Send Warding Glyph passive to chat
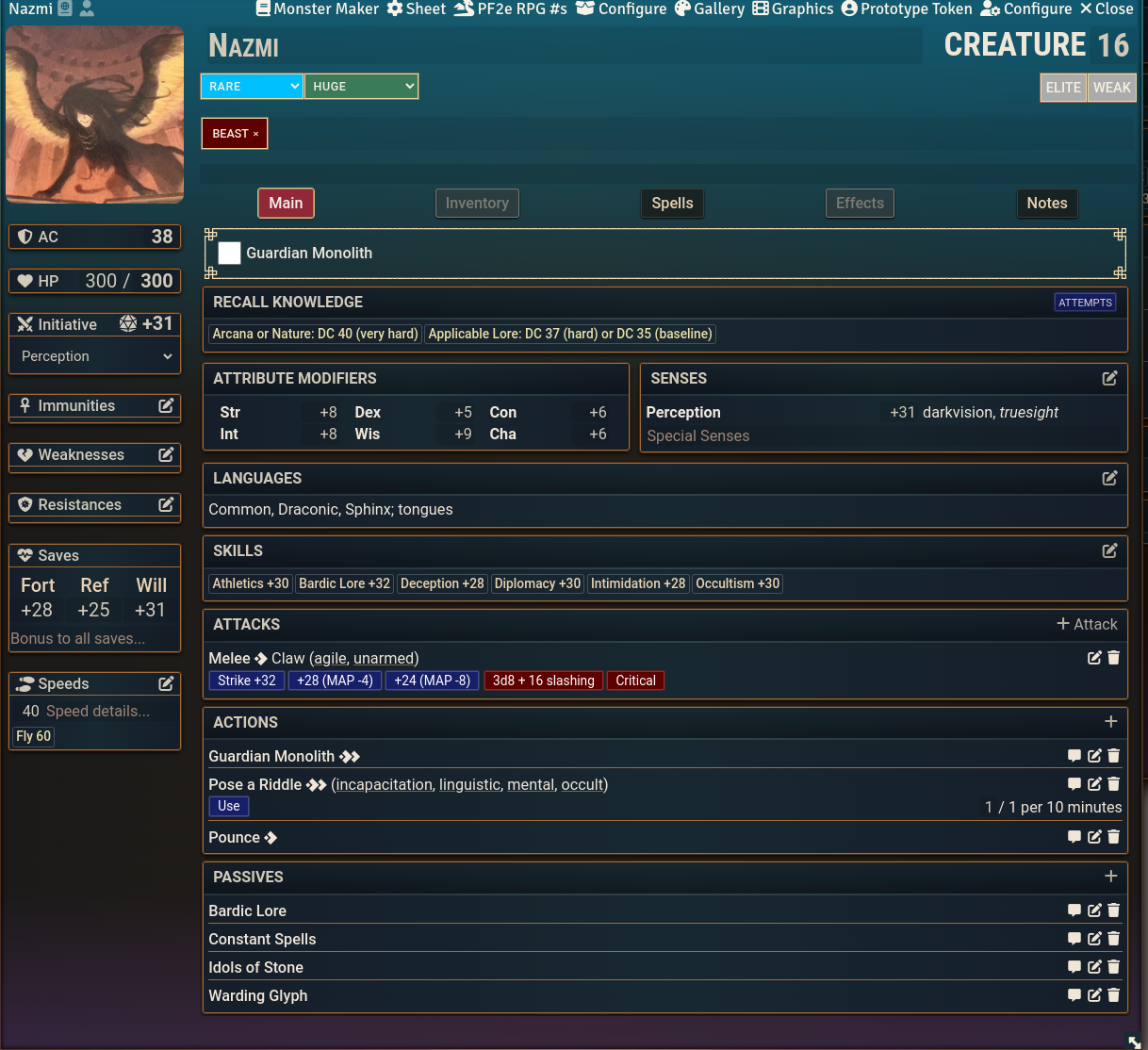 1074,995
